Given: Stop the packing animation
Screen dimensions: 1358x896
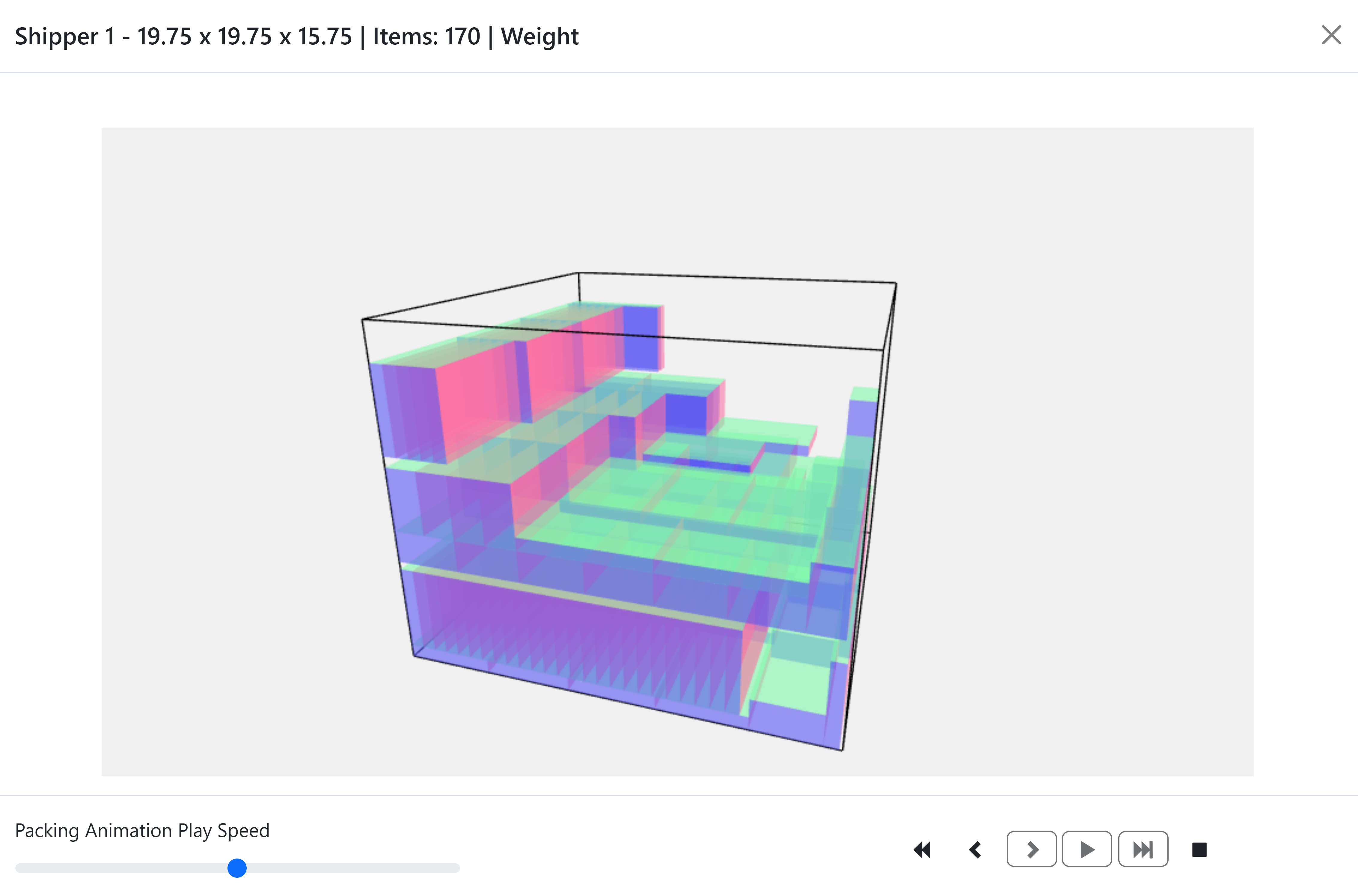Looking at the screenshot, I should click(1199, 850).
